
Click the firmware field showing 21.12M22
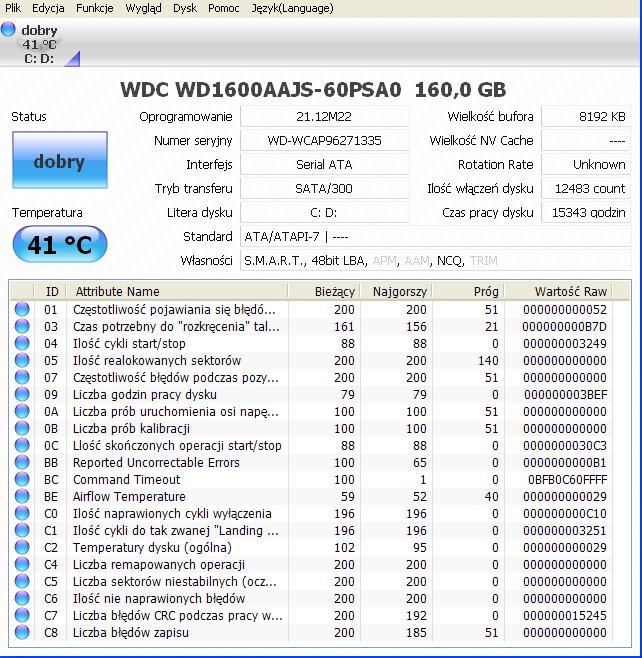(324, 117)
